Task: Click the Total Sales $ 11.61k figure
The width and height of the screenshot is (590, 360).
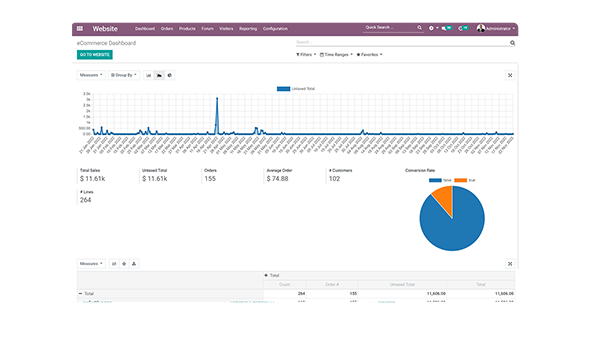Action: tap(93, 179)
